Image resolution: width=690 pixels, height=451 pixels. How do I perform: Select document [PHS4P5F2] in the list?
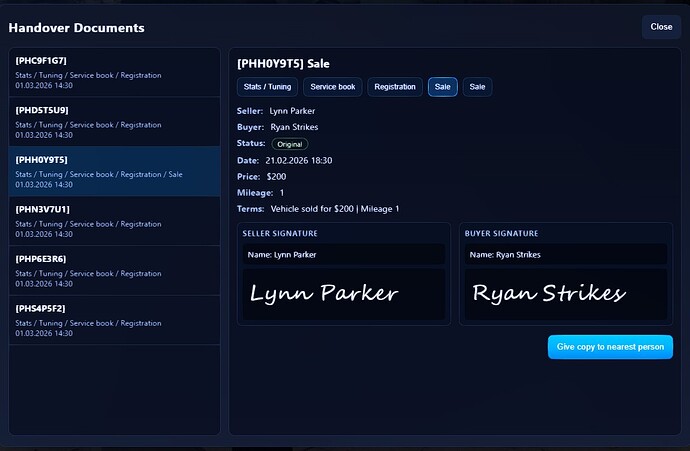(x=114, y=320)
